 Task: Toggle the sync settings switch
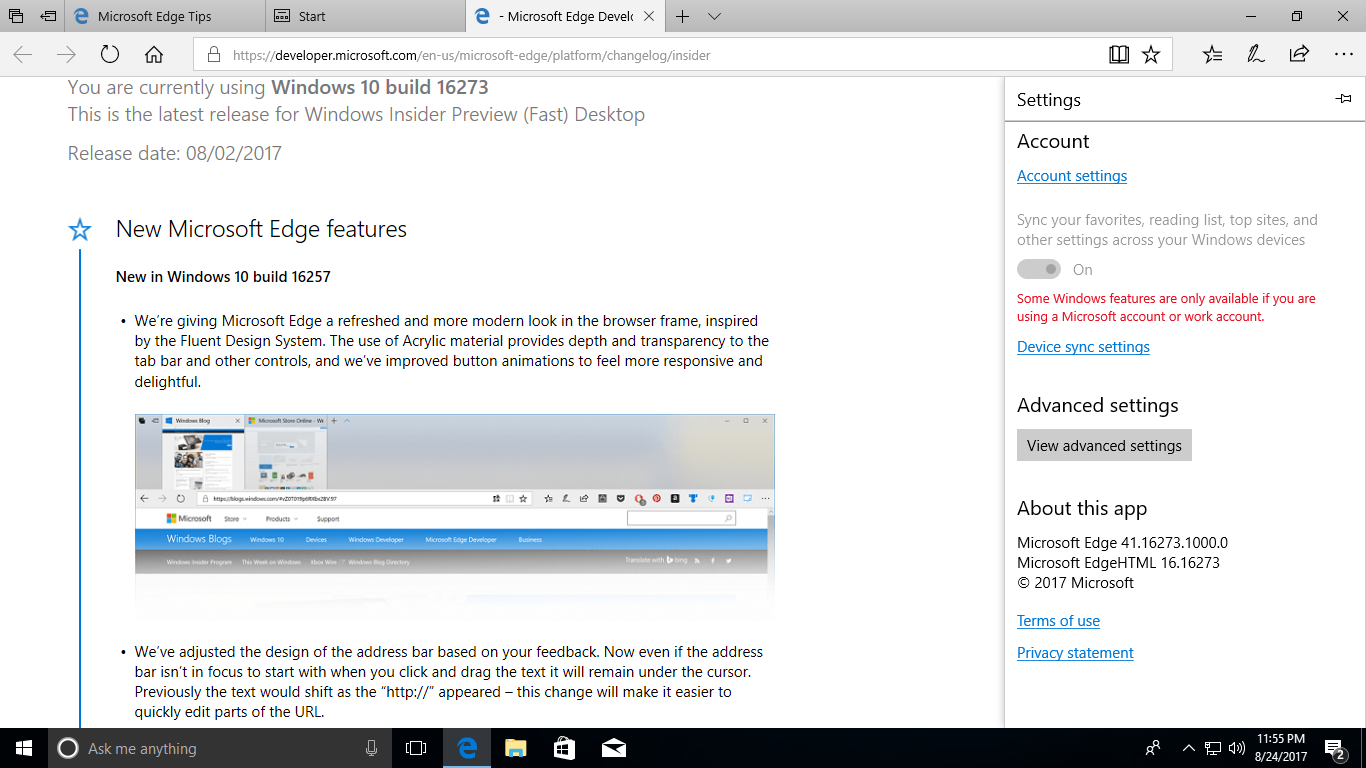point(1039,269)
